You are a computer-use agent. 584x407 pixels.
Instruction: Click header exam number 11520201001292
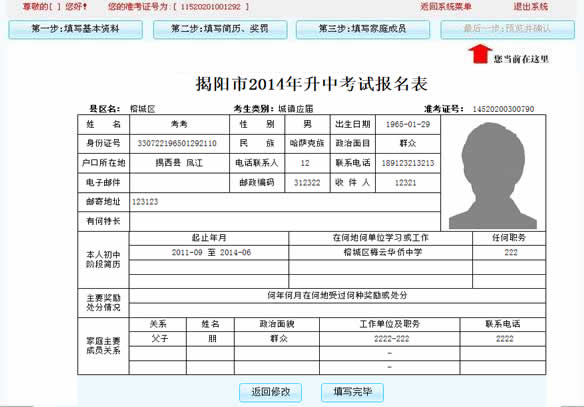tap(210, 7)
